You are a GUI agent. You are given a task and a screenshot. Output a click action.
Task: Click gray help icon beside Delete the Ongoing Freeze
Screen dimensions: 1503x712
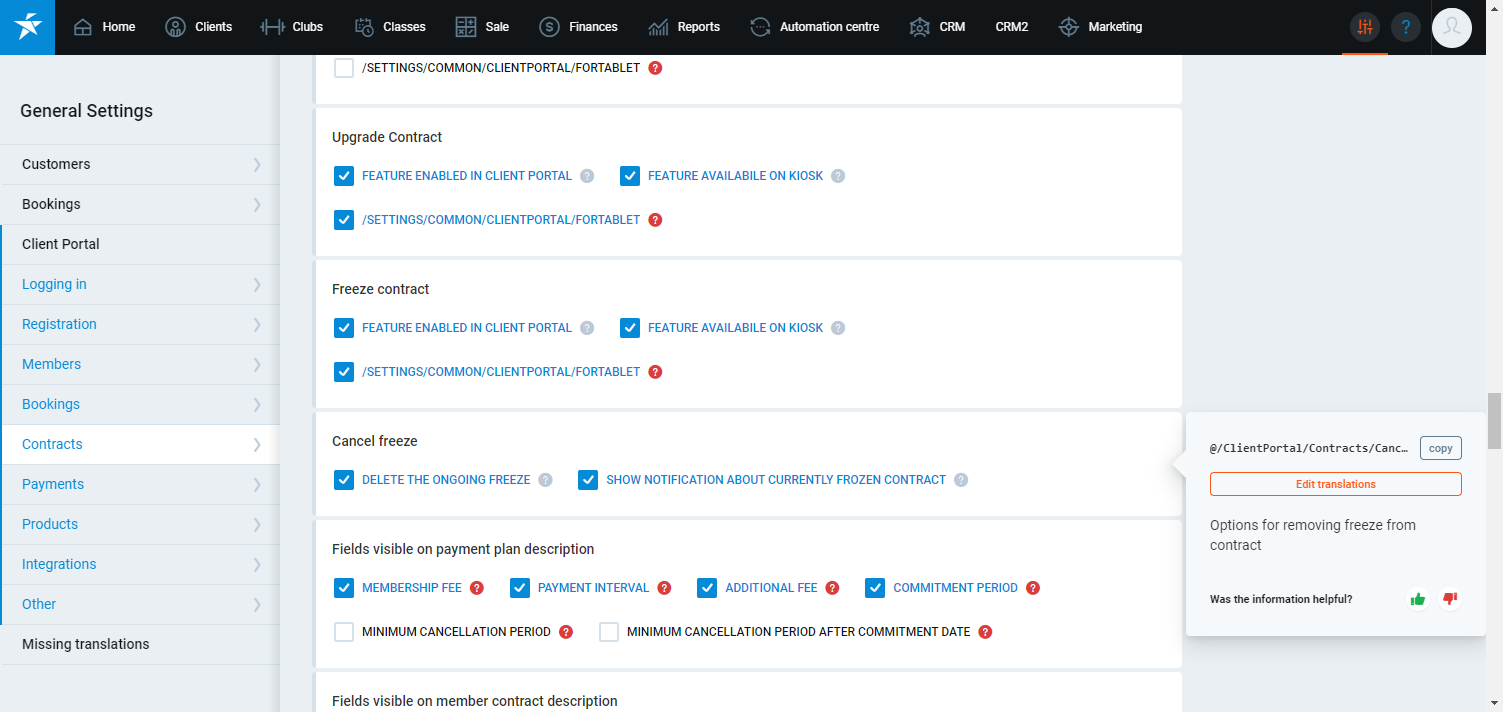point(545,480)
